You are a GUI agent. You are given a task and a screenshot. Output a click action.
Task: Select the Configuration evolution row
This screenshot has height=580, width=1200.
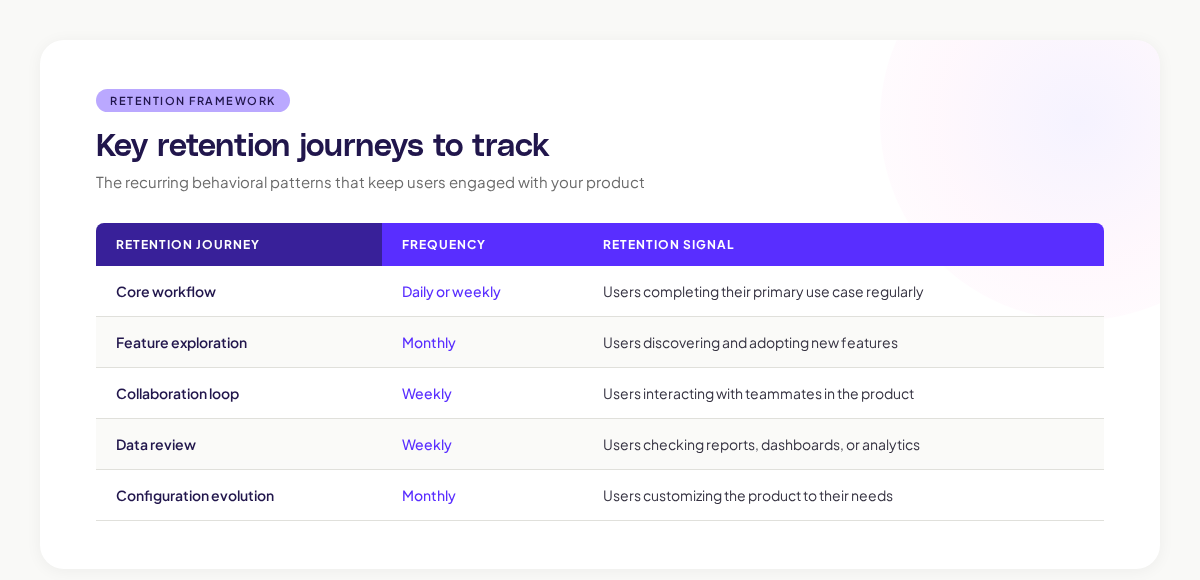click(x=600, y=495)
